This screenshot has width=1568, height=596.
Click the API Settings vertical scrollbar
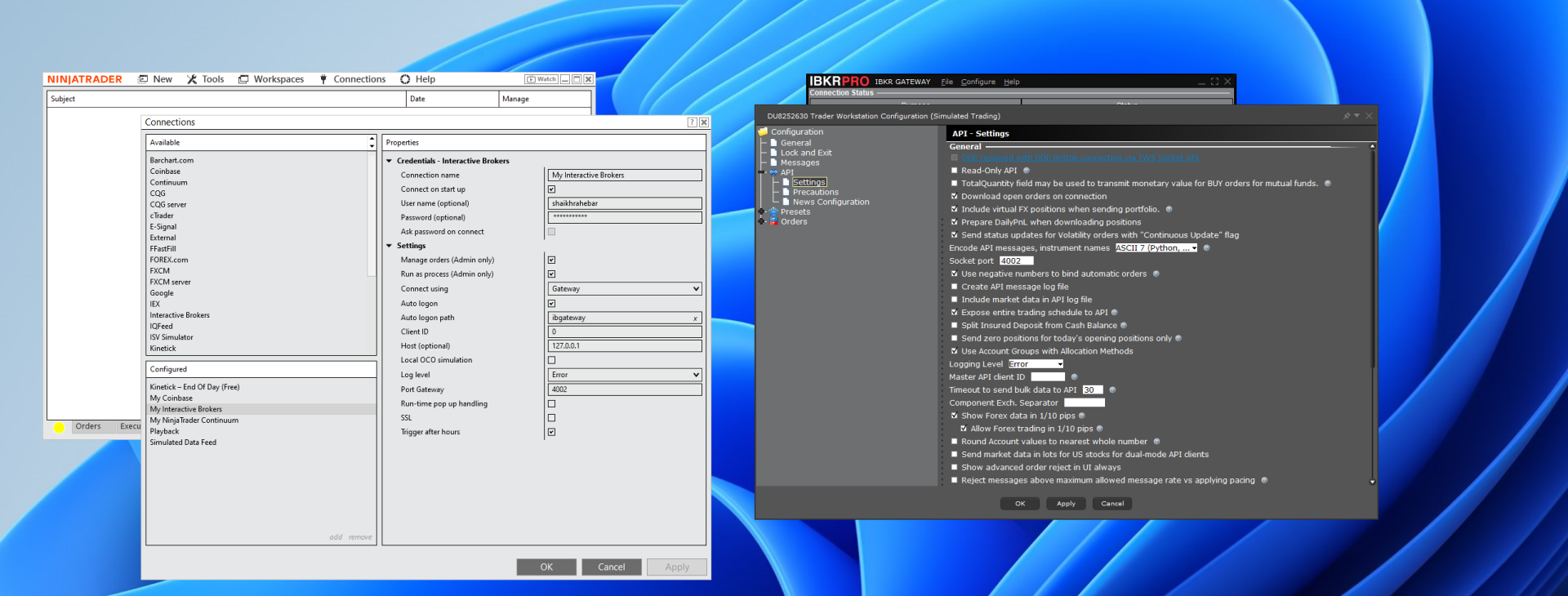pyautogui.click(x=1372, y=261)
